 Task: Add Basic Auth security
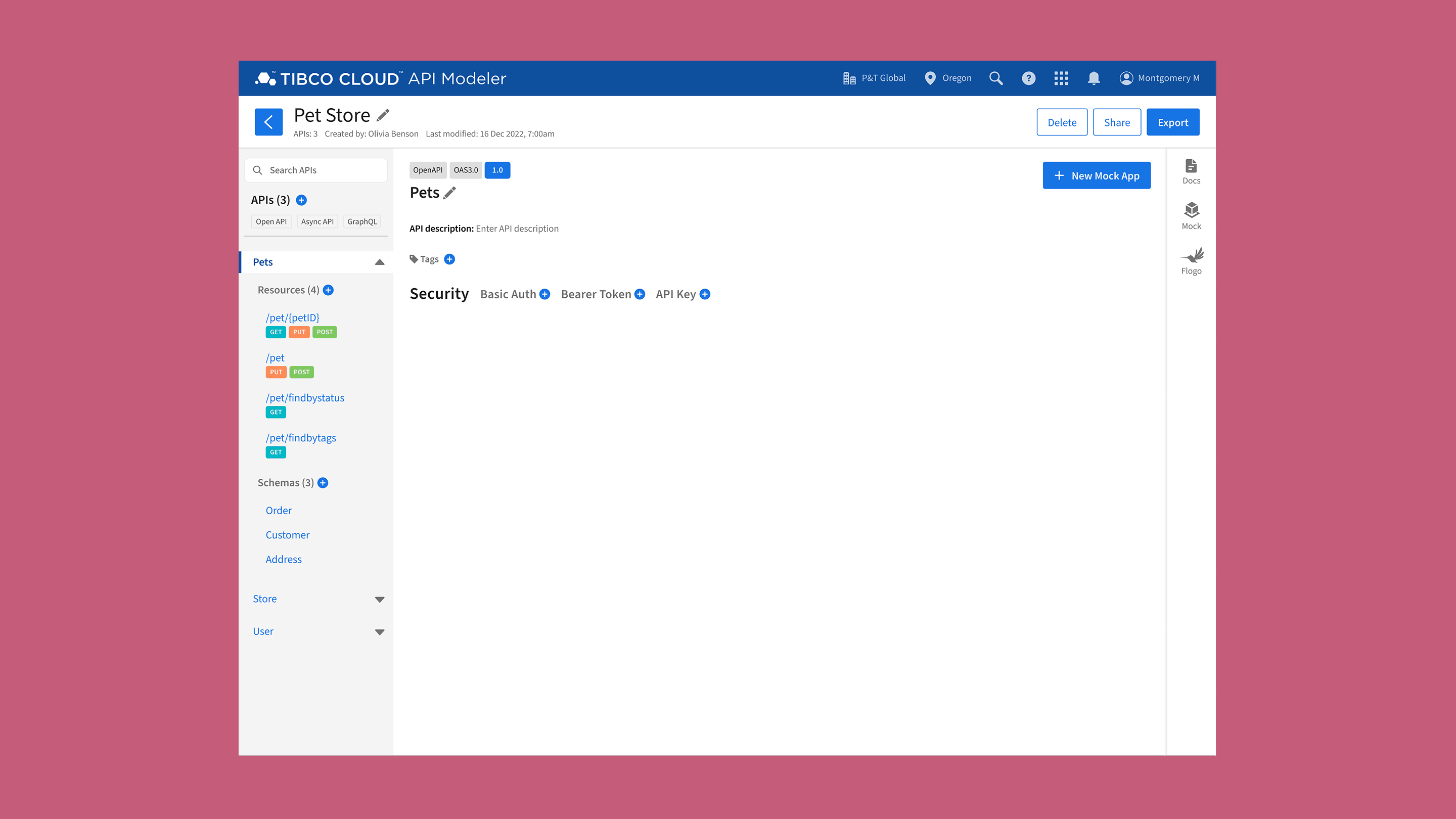click(x=545, y=294)
